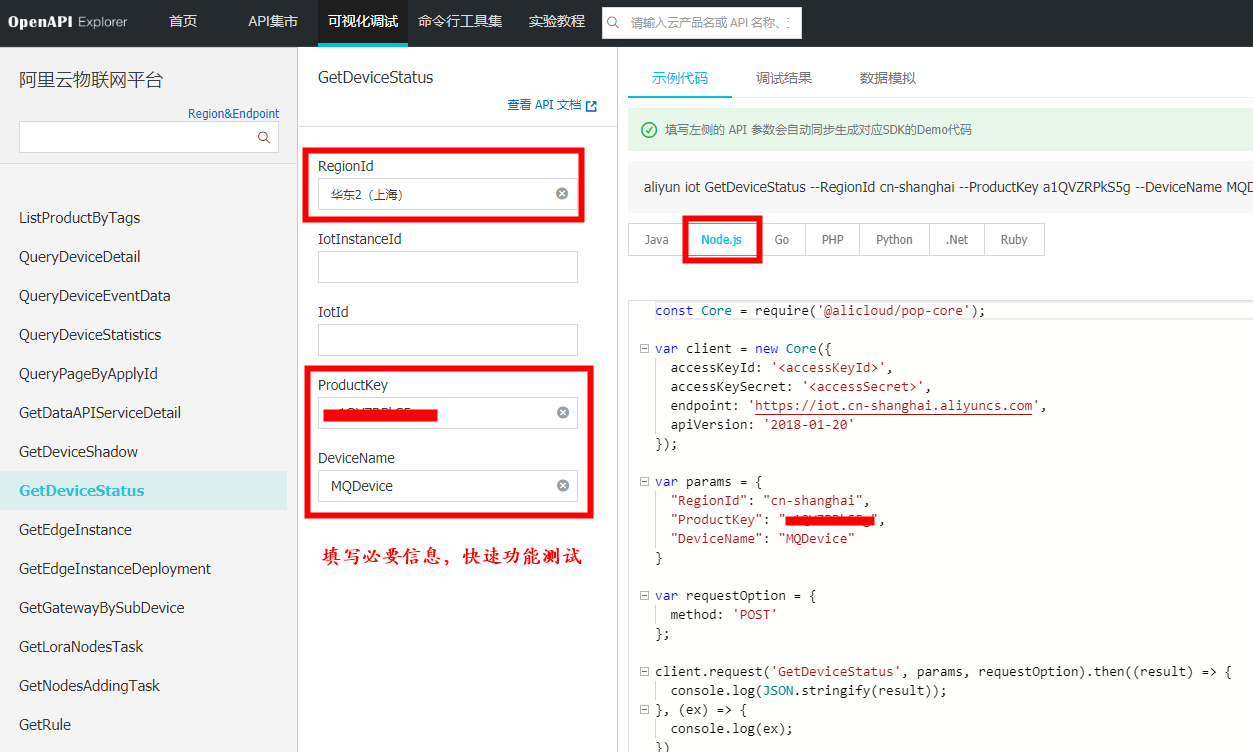Select QueryPageByApplyId in the API list
1253x752 pixels.
click(88, 374)
